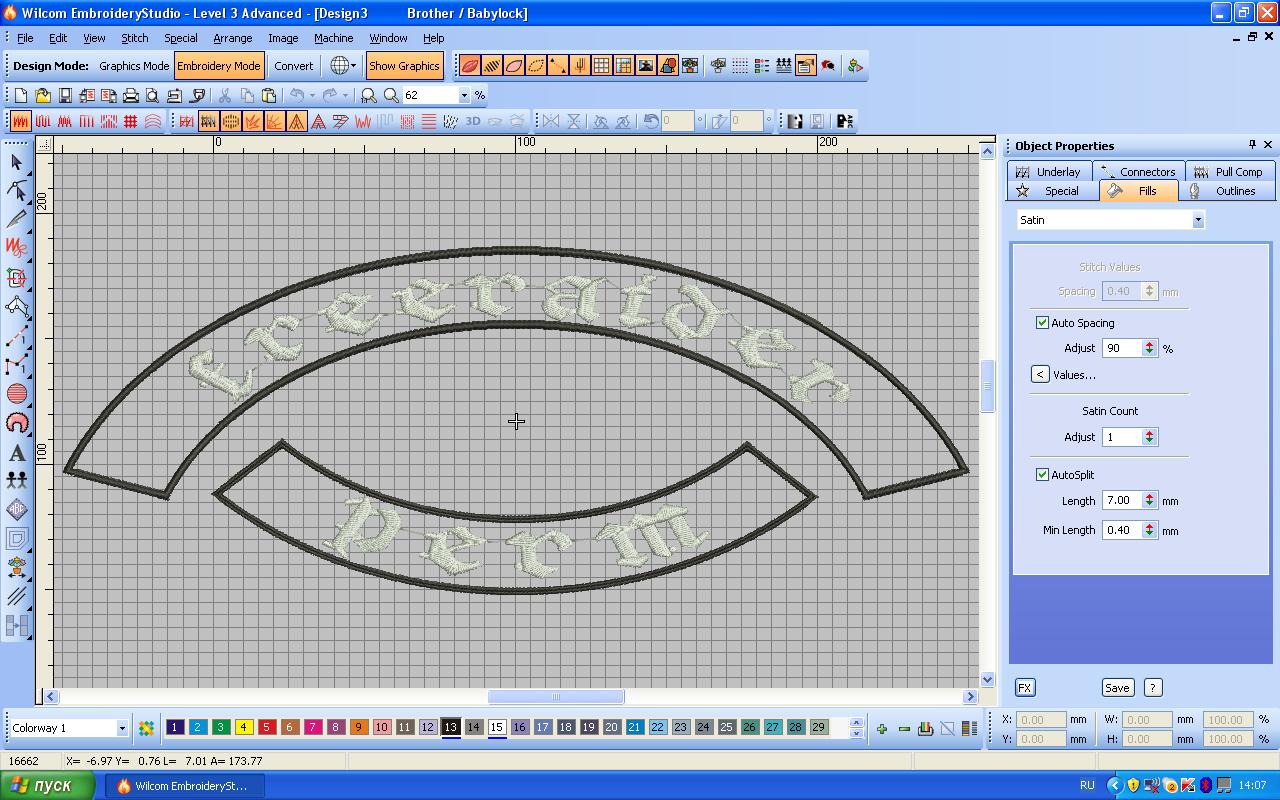Click the Undo arrow

[x=296, y=95]
